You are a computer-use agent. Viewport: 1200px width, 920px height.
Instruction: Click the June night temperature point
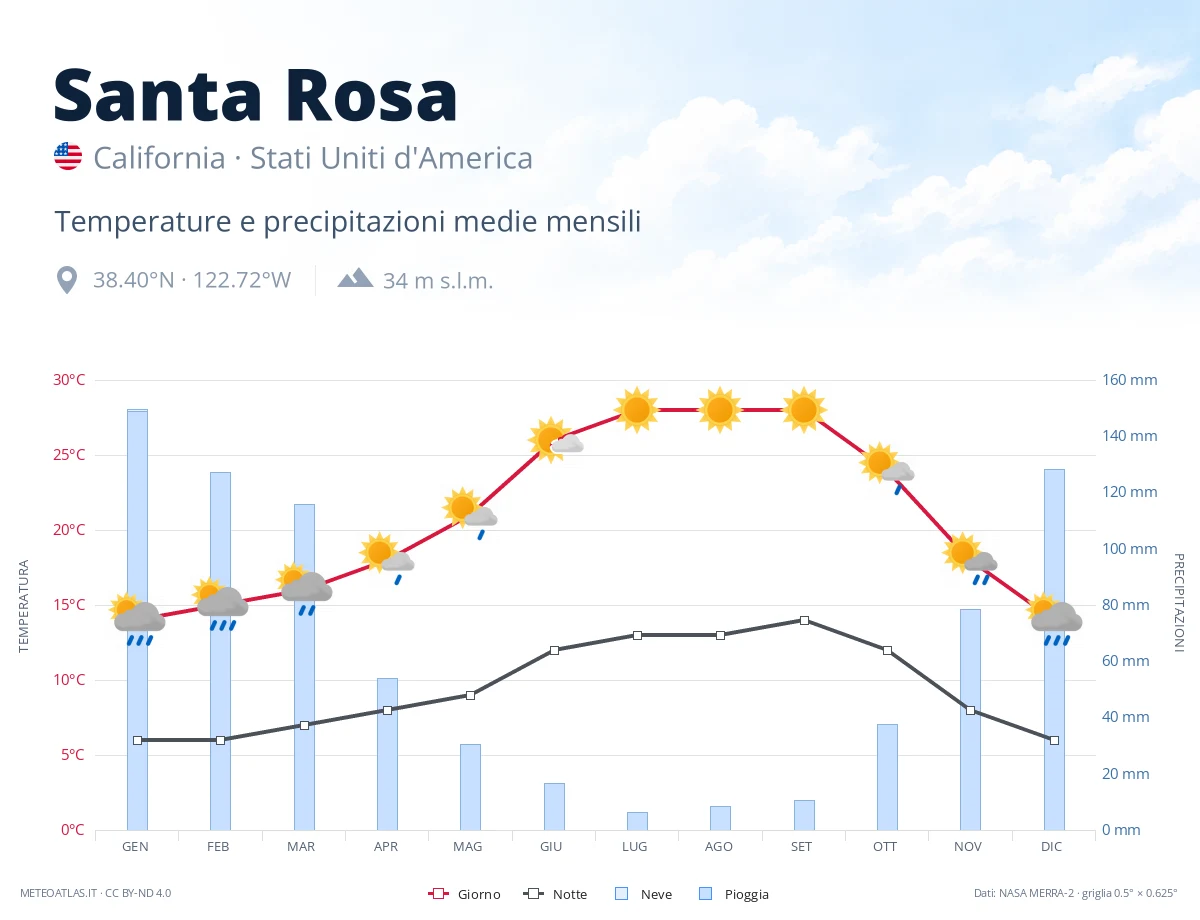(x=554, y=650)
